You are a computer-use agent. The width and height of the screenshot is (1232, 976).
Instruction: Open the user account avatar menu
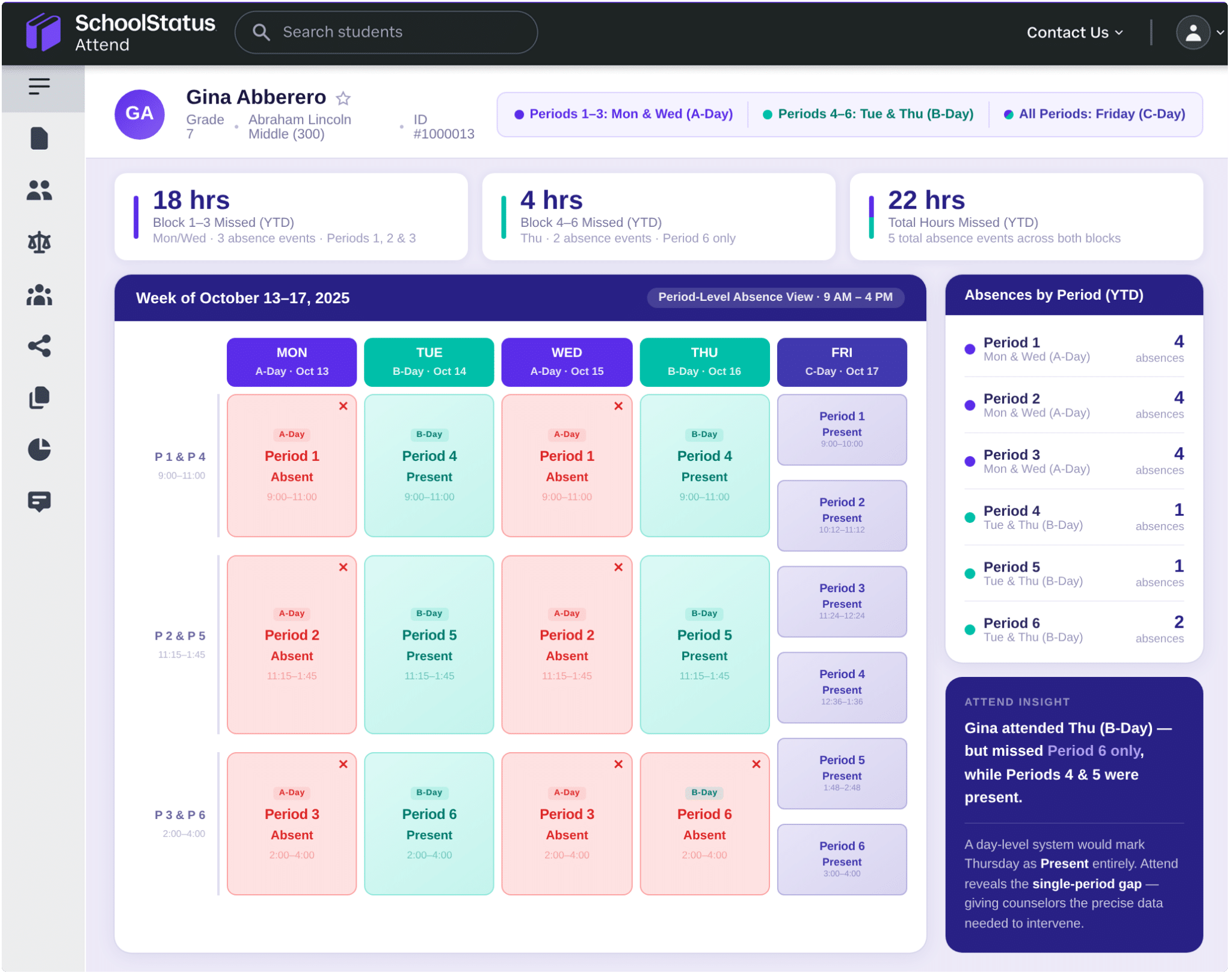[1192, 32]
